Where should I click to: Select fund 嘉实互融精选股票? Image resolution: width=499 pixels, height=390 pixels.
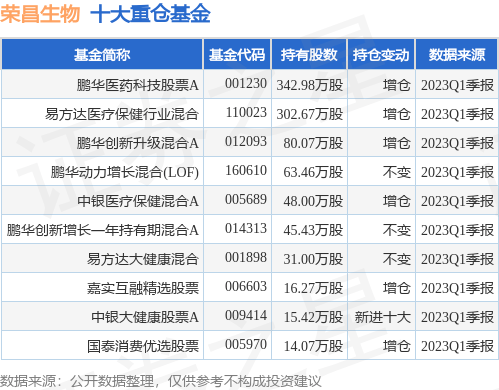click(143, 288)
